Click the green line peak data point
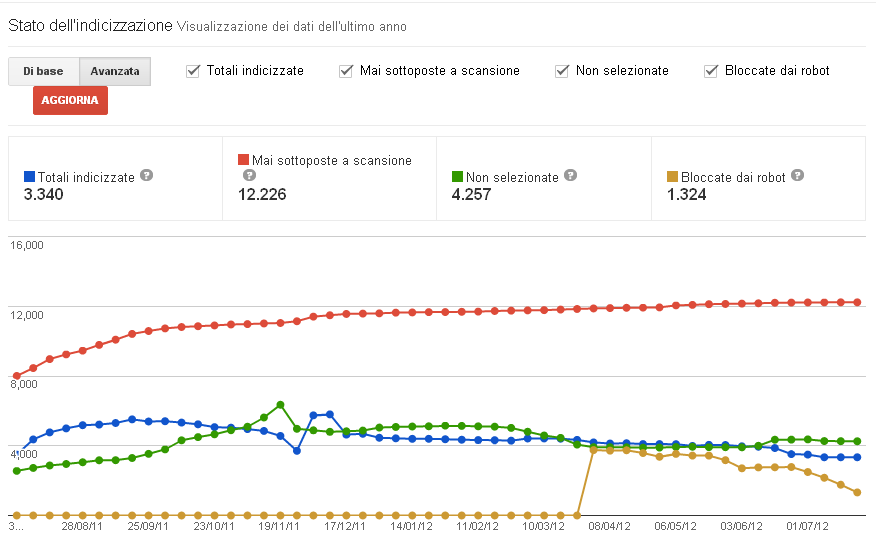This screenshot has width=876, height=541. [x=281, y=405]
